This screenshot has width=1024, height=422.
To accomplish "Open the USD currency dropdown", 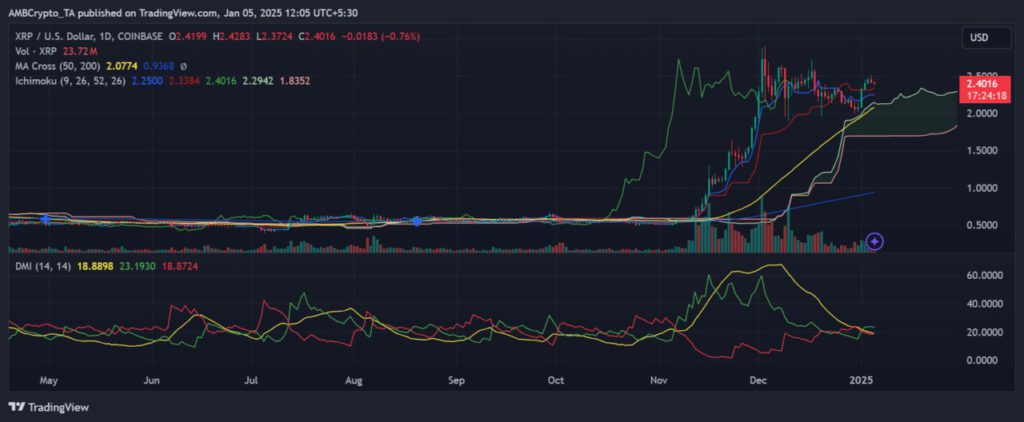I will pos(979,38).
